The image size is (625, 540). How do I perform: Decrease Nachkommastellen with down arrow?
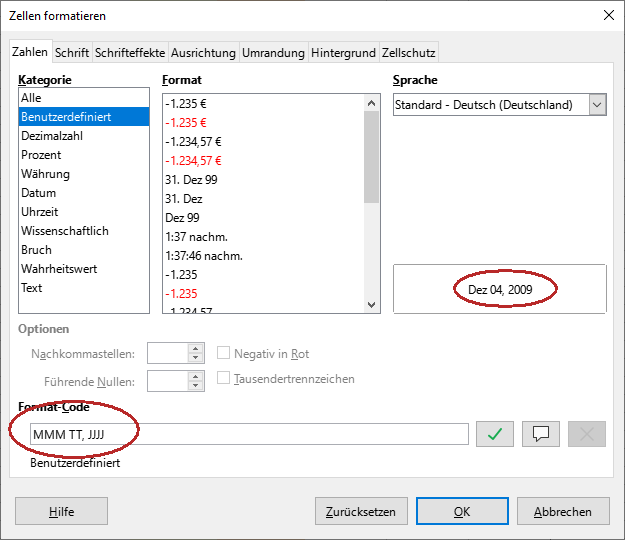click(x=195, y=357)
